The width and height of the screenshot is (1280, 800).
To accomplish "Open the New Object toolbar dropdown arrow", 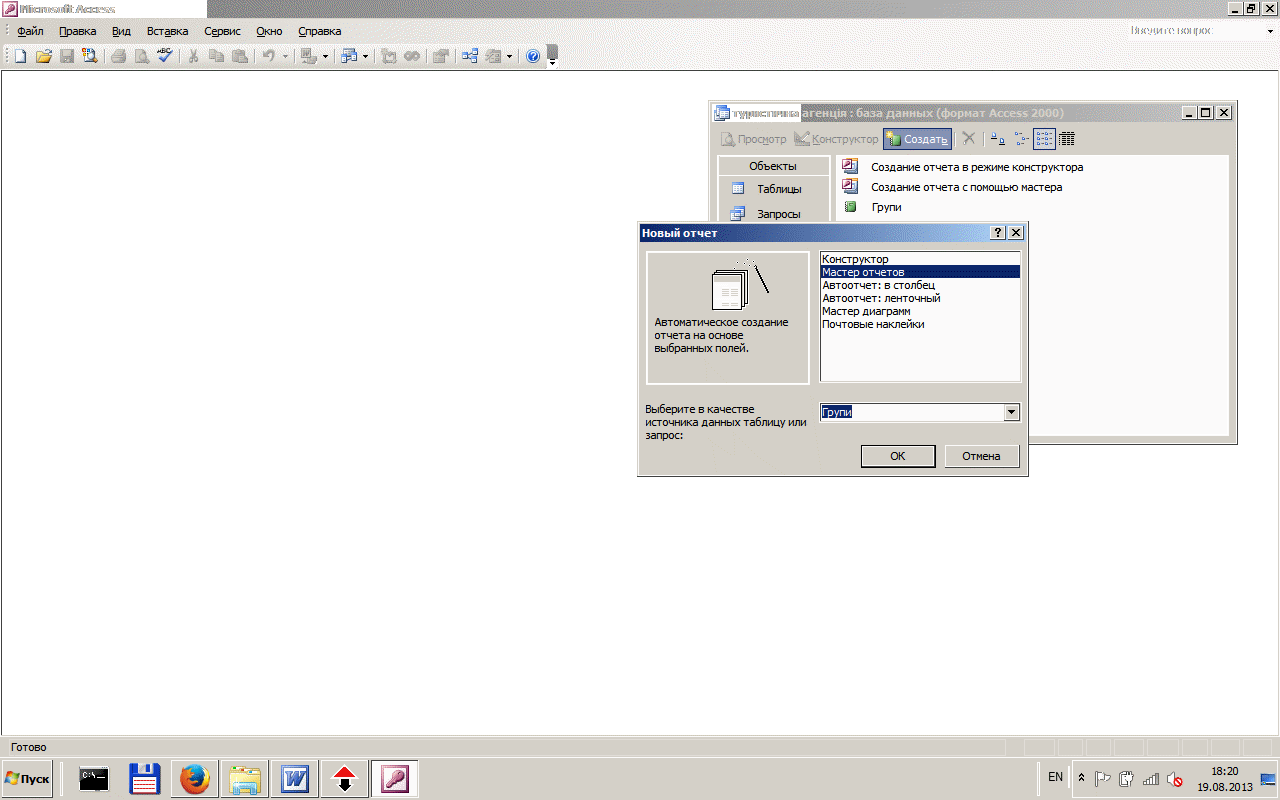I will click(x=508, y=57).
